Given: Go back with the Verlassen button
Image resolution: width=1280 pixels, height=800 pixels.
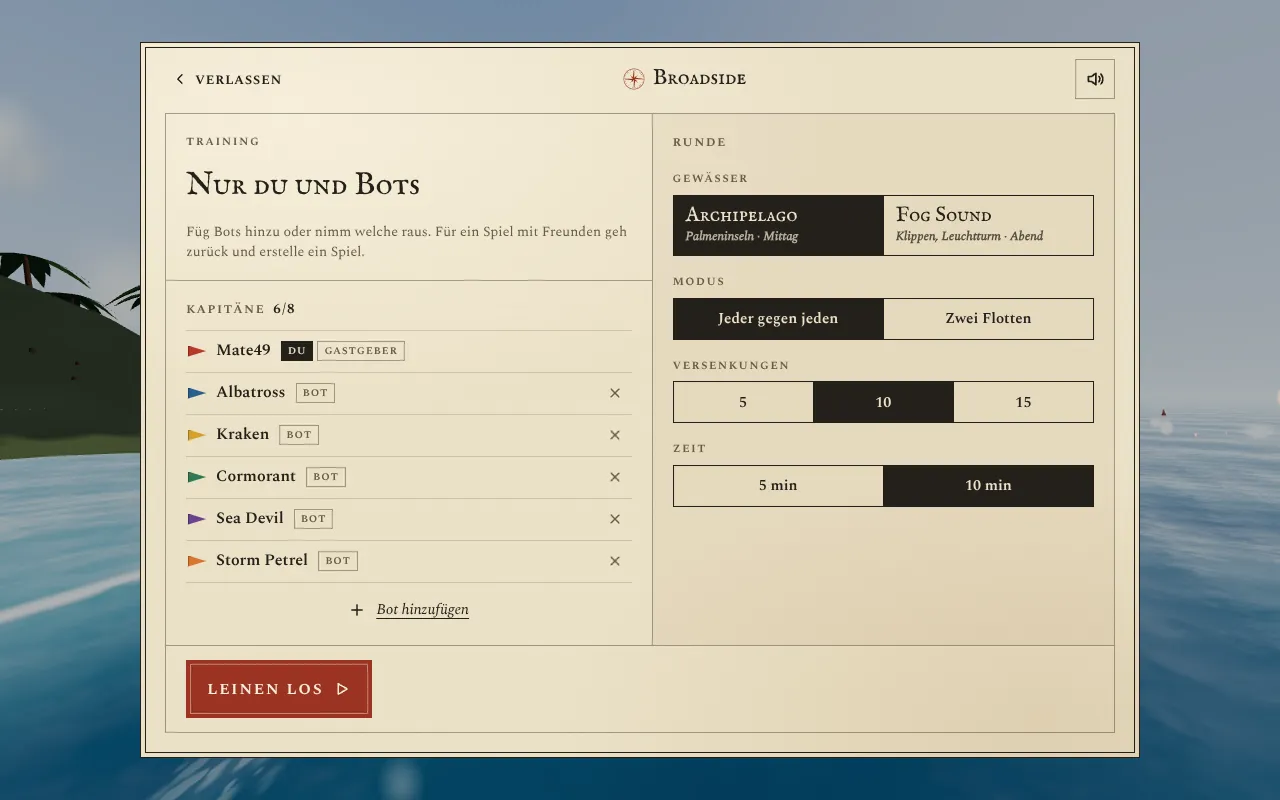Looking at the screenshot, I should pos(229,79).
